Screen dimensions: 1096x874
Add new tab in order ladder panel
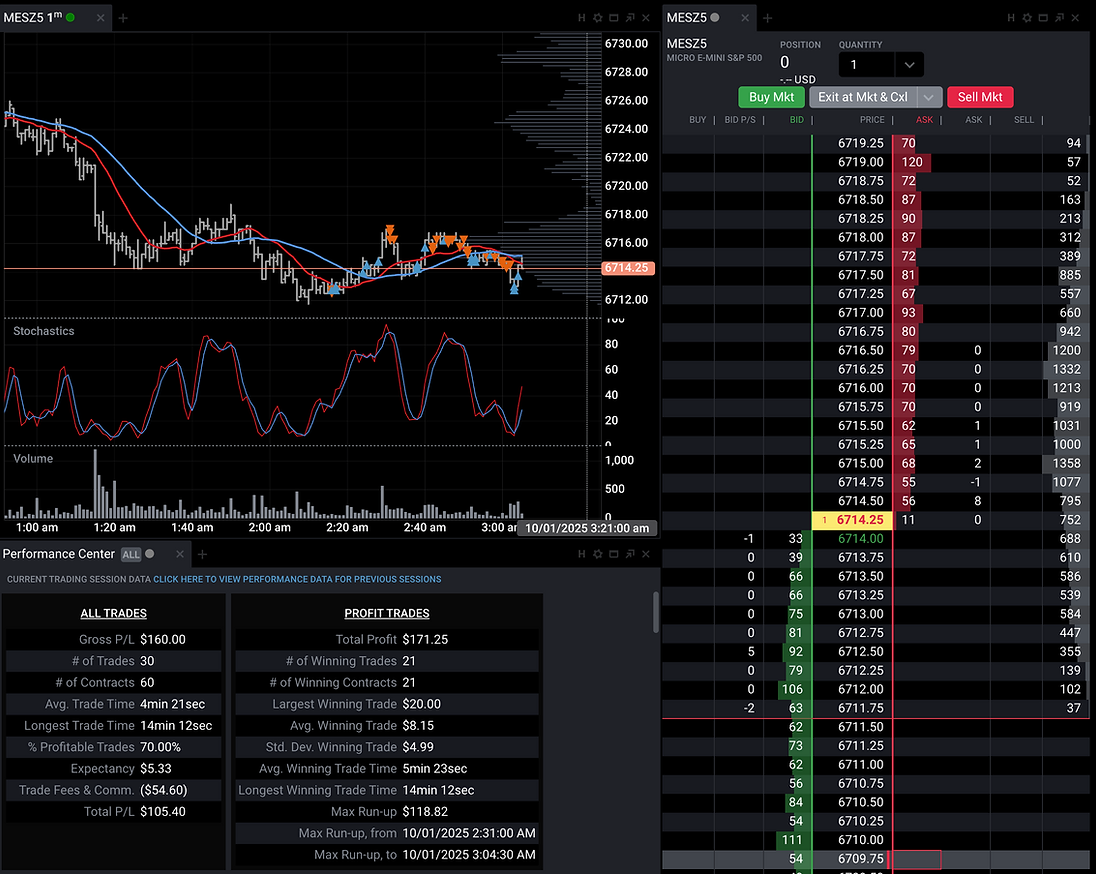[x=767, y=18]
